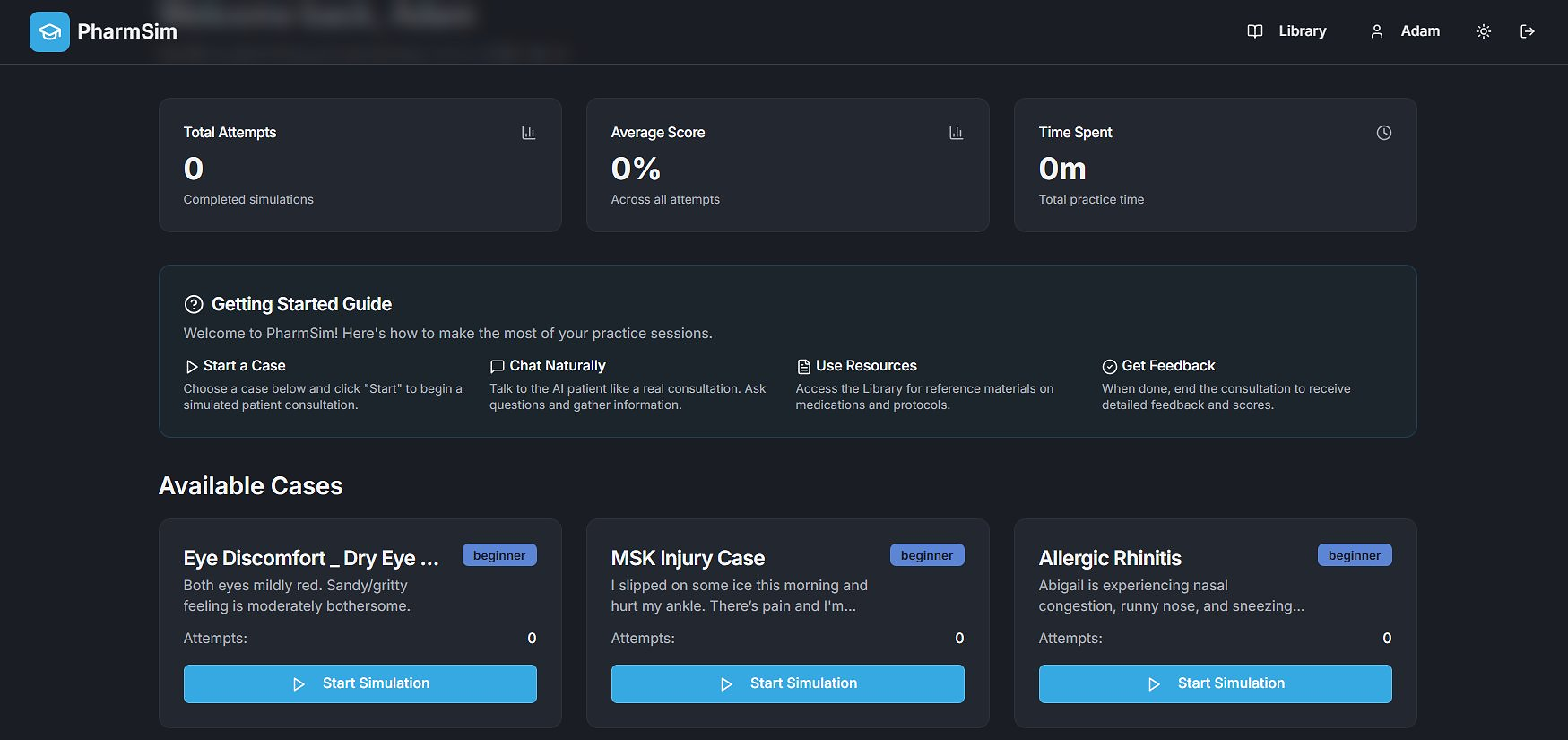The height and width of the screenshot is (740, 1568).
Task: Click the PharmSim graduation cap logo
Action: tap(49, 31)
